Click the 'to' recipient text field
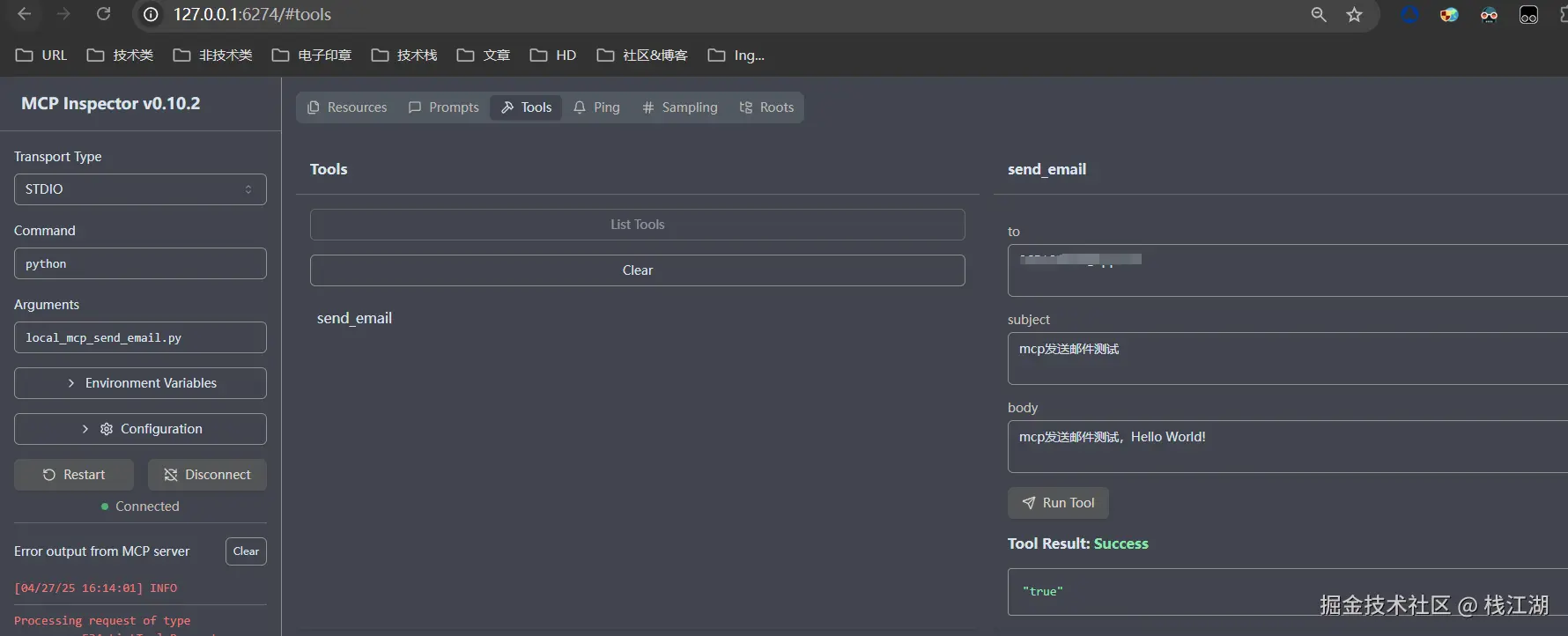The width and height of the screenshot is (1568, 636). click(1288, 270)
